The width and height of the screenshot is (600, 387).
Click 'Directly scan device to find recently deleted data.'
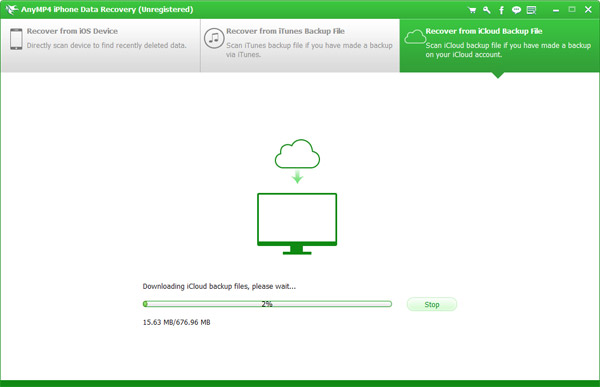coord(106,46)
